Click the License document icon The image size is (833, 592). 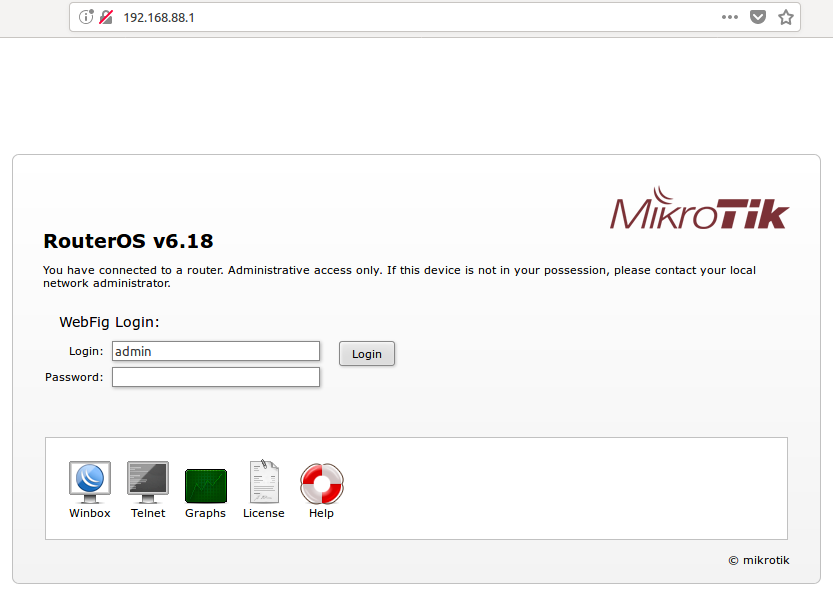click(264, 482)
